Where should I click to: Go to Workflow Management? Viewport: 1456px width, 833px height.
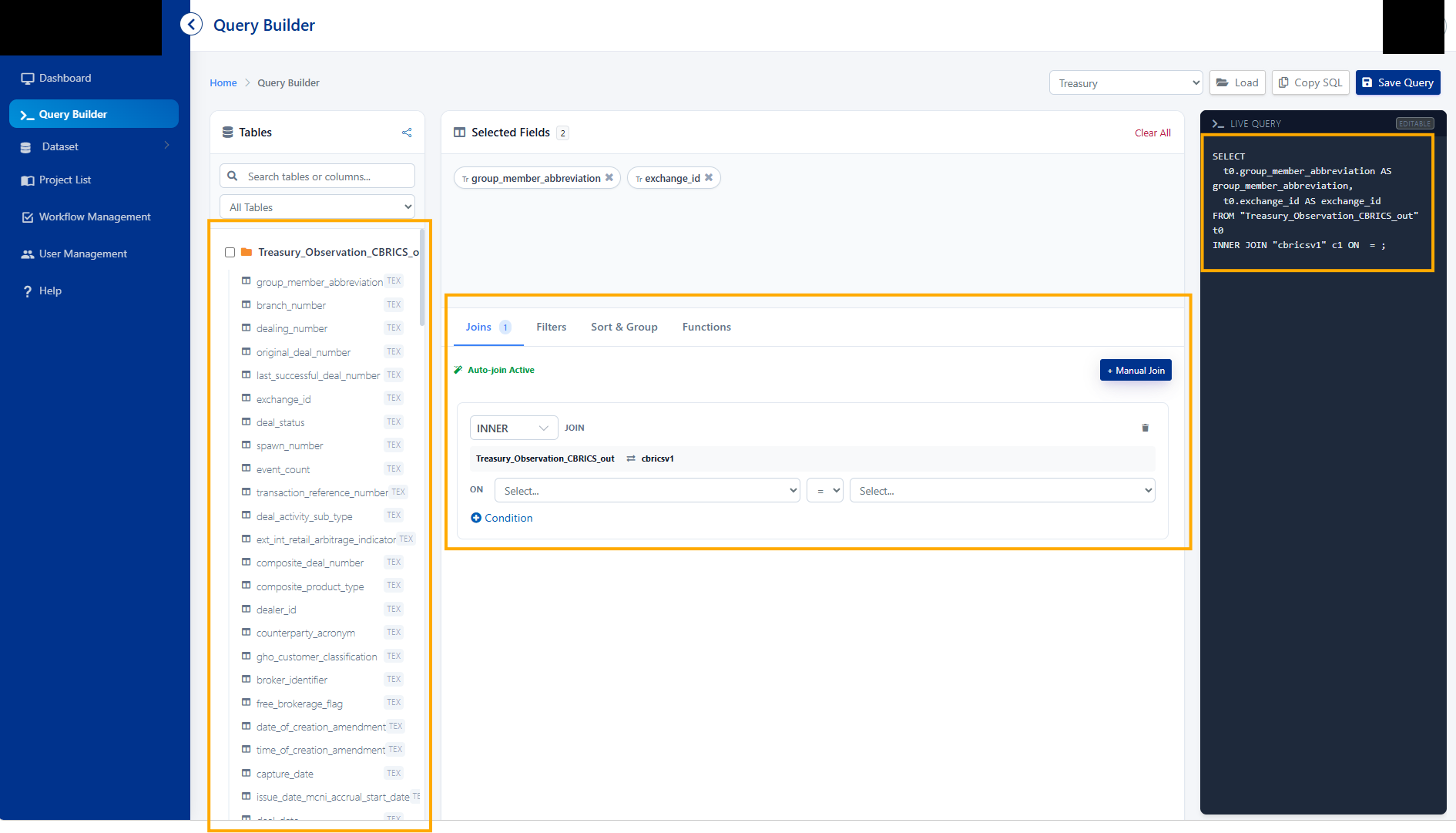coord(94,217)
